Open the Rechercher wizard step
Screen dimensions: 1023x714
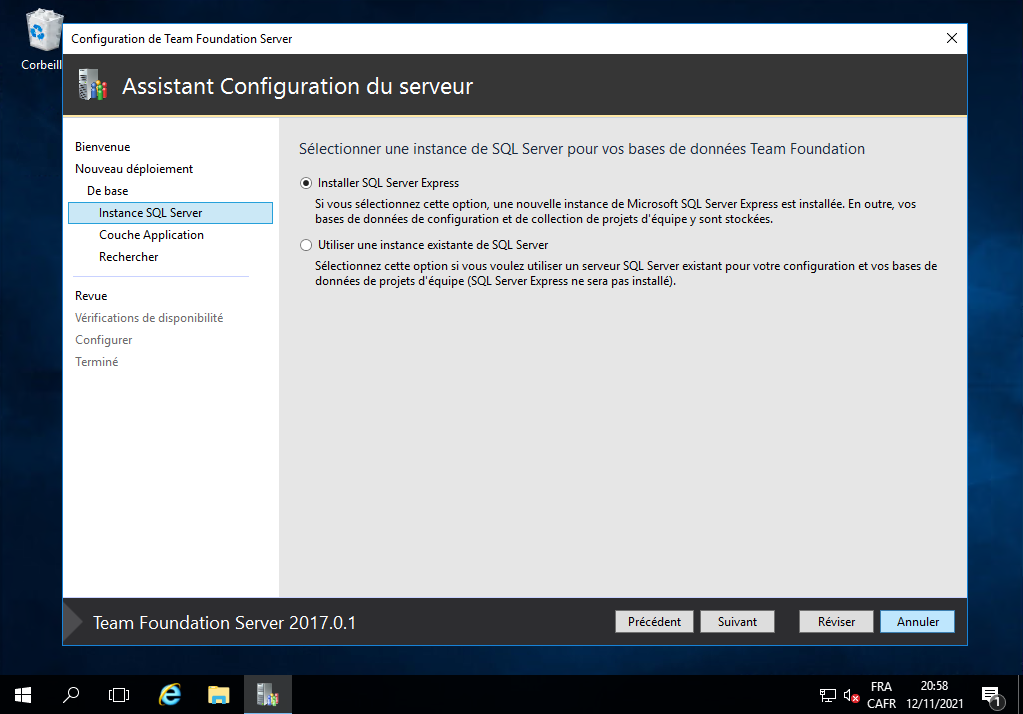pos(128,257)
